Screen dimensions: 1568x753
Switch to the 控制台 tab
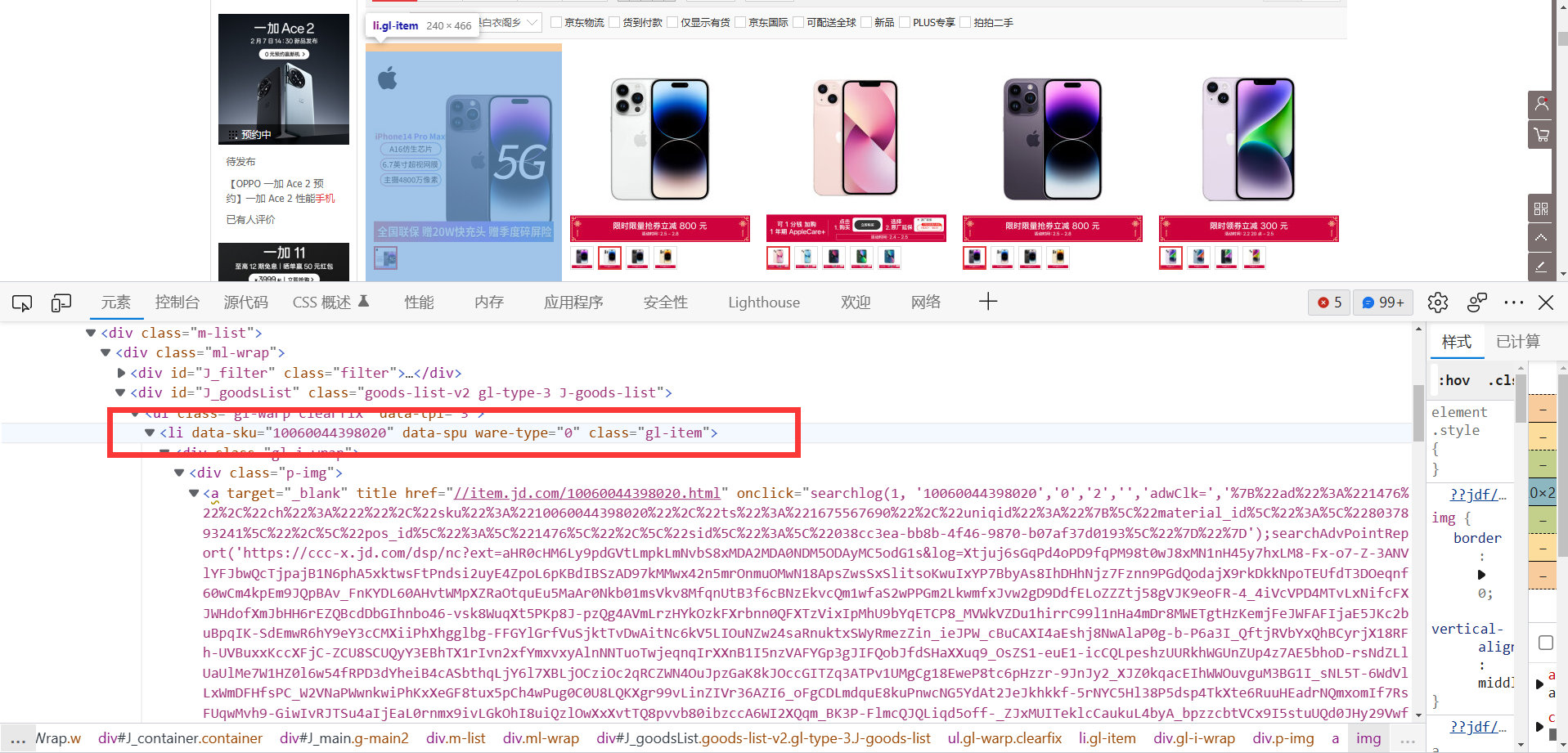tap(177, 303)
